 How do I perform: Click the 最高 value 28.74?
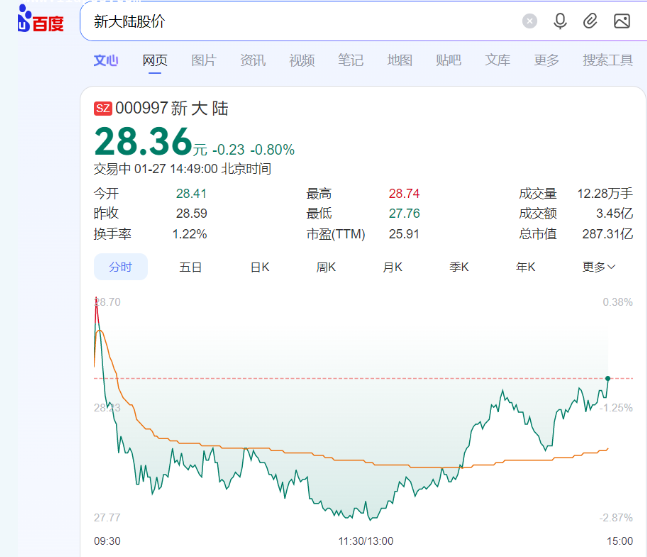point(404,194)
